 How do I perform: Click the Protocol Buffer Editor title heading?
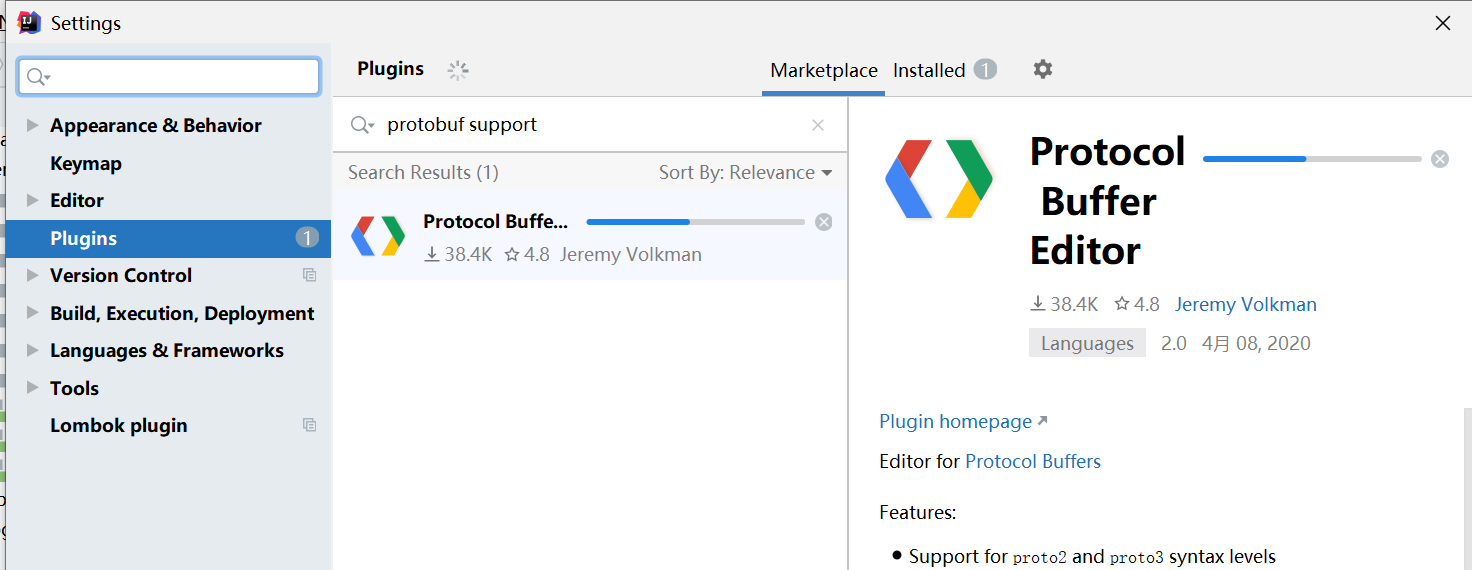point(1108,201)
